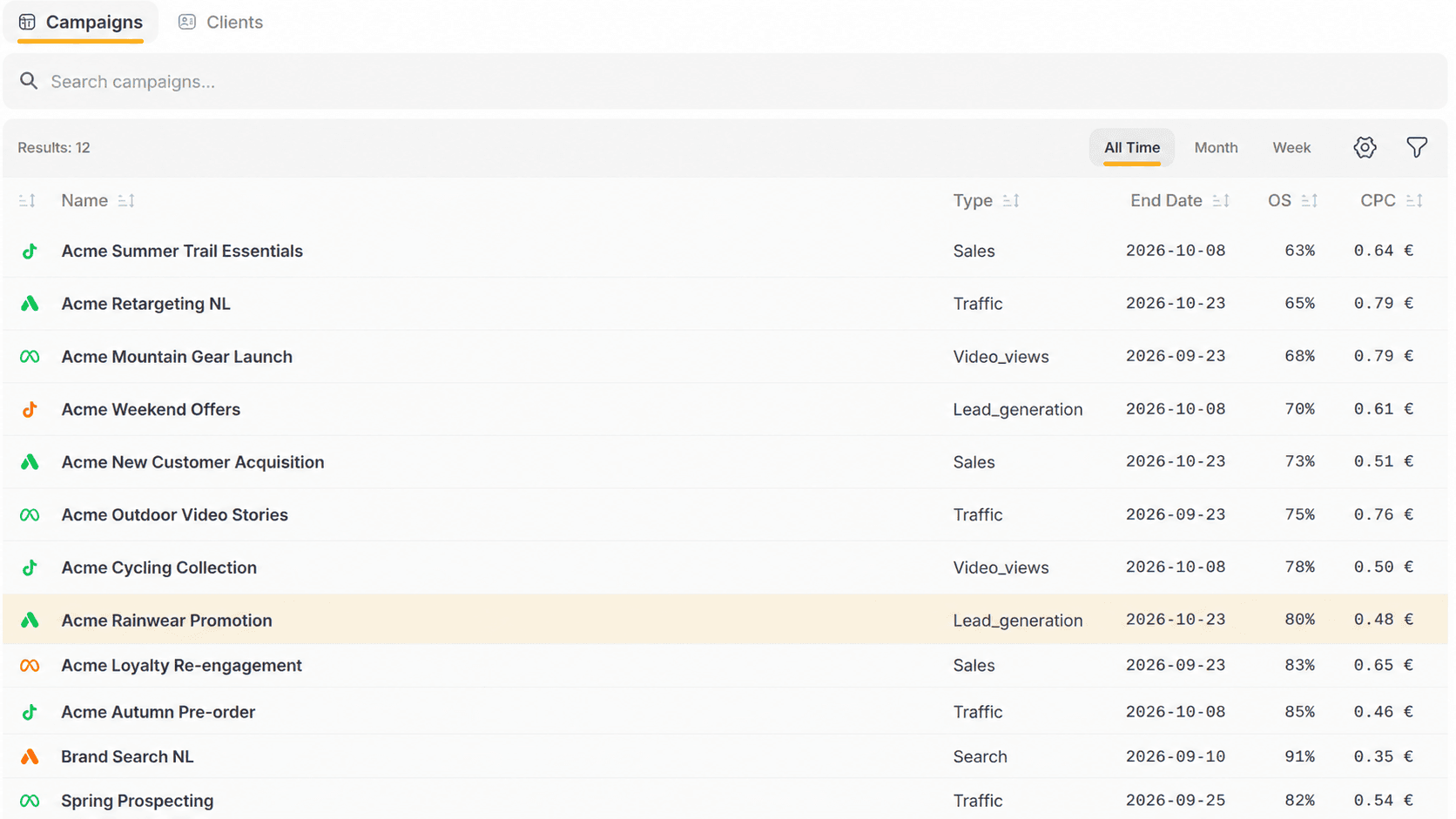Click the 0.35 € CPC value

click(1383, 757)
